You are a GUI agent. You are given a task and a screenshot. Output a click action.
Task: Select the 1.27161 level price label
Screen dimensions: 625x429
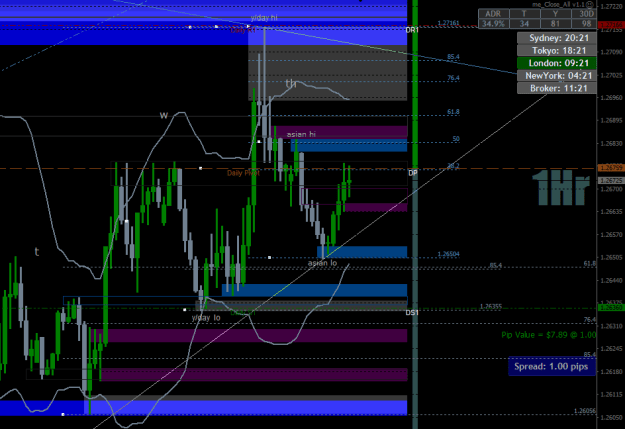click(448, 23)
